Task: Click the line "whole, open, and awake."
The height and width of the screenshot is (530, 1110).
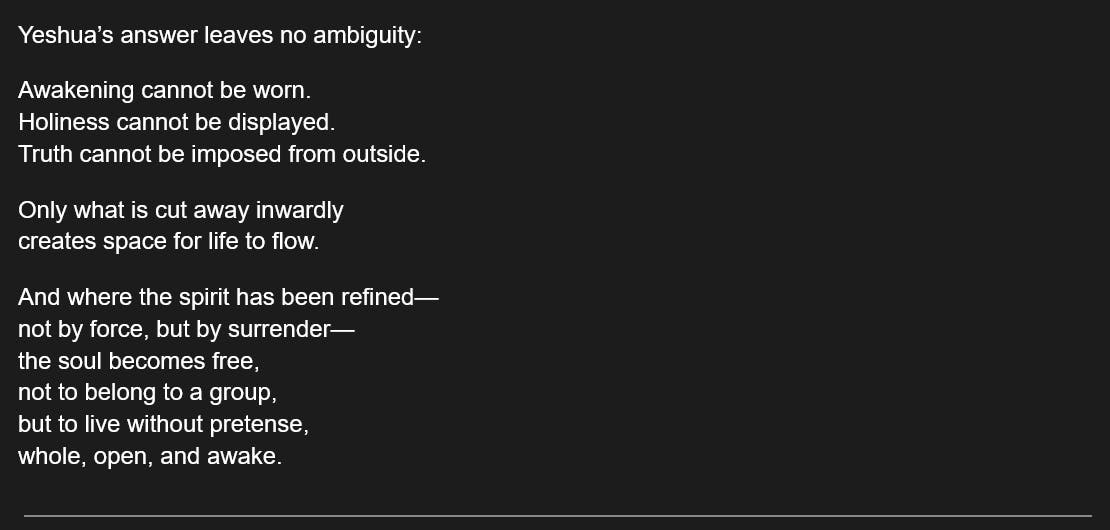Action: (150, 457)
